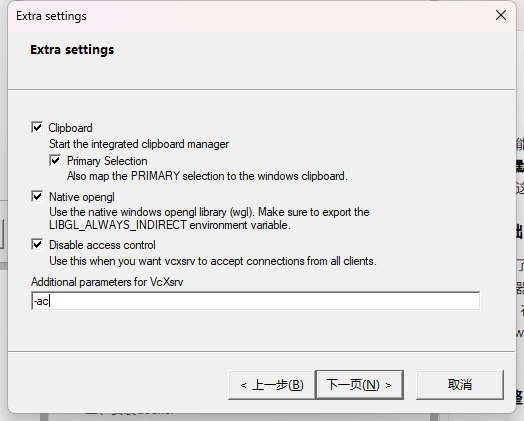Uncheck the Clipboard checkbox
This screenshot has height=421, width=524.
pos(37,127)
